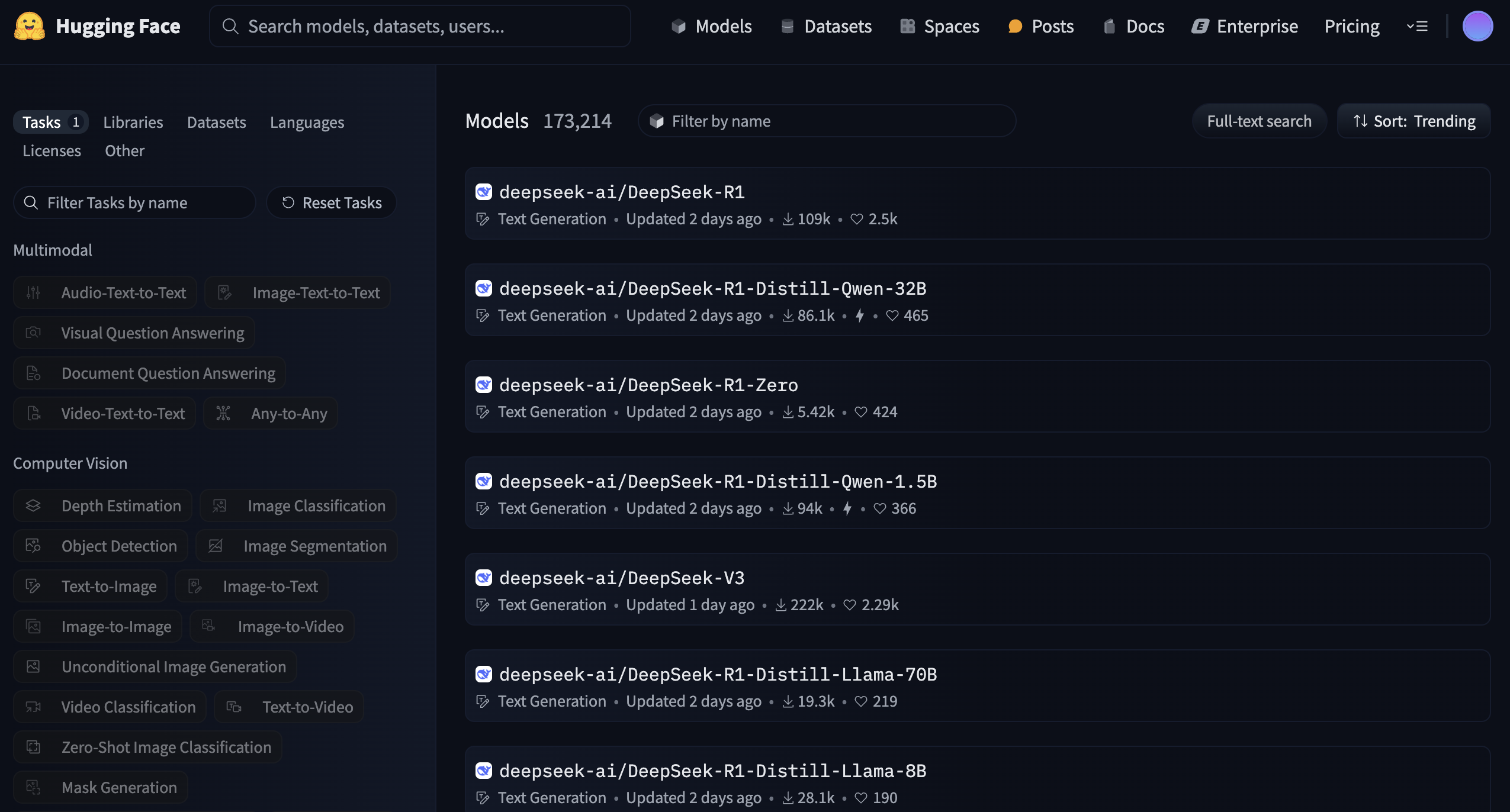Click the Image-to-Video task icon
Screen dimensions: 1510x812
click(x=208, y=626)
